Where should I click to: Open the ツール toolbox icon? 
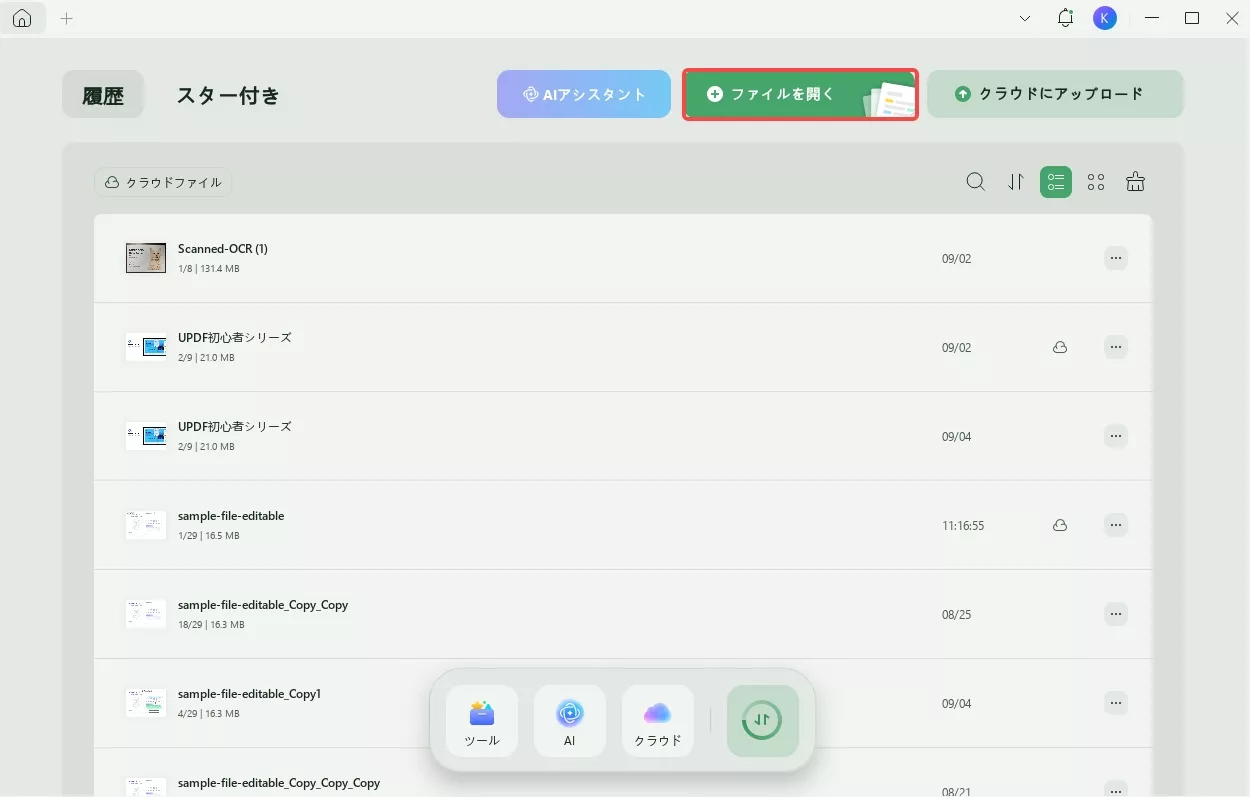(x=482, y=721)
